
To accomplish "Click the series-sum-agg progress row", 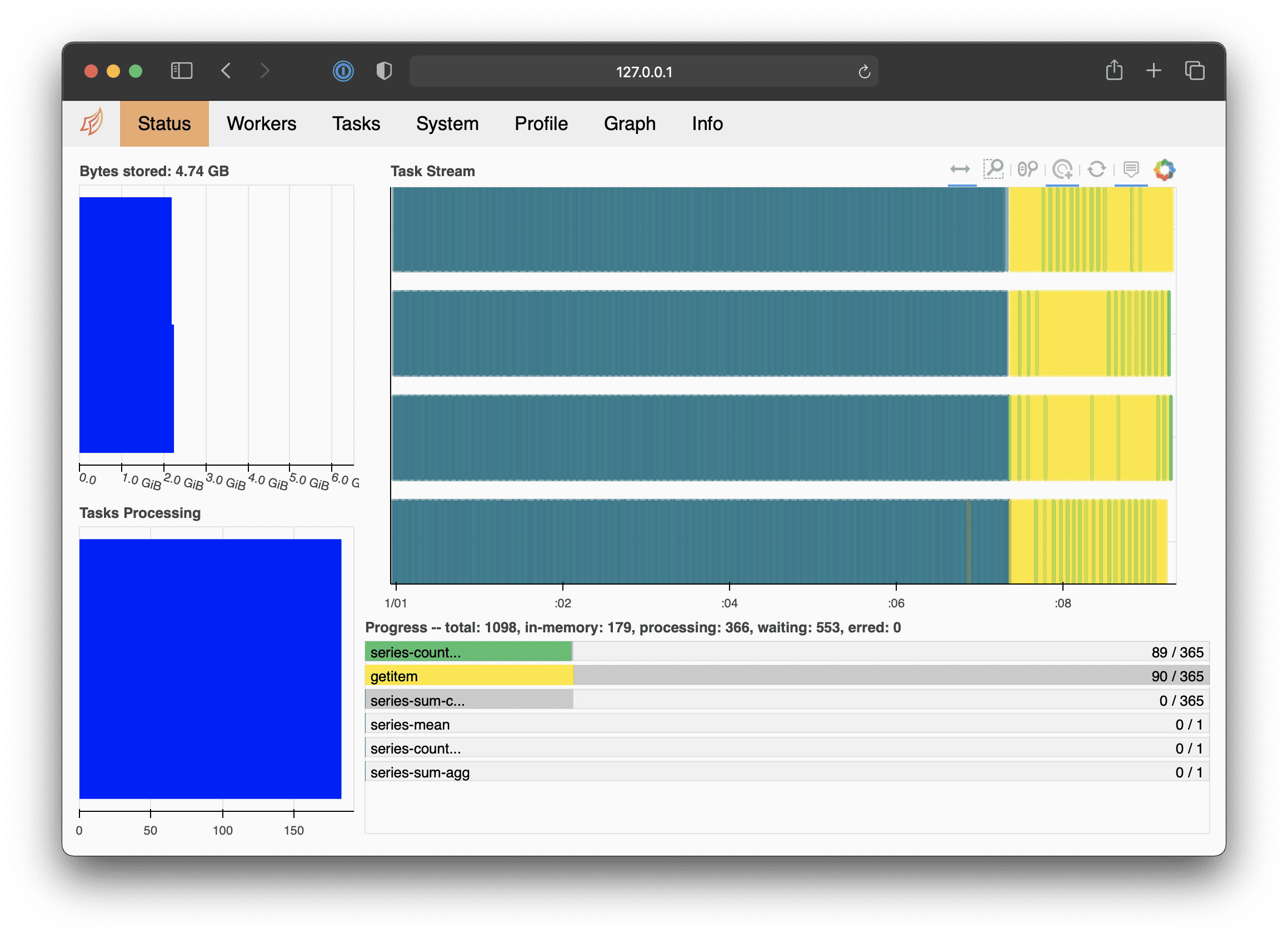I will click(x=787, y=772).
